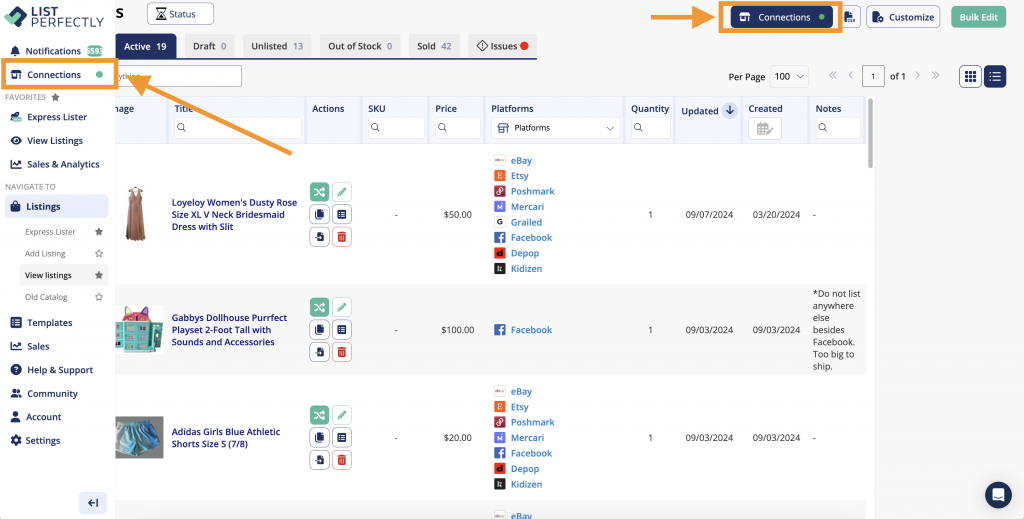
Task: Expand the Platforms filter dropdown
Action: [555, 128]
